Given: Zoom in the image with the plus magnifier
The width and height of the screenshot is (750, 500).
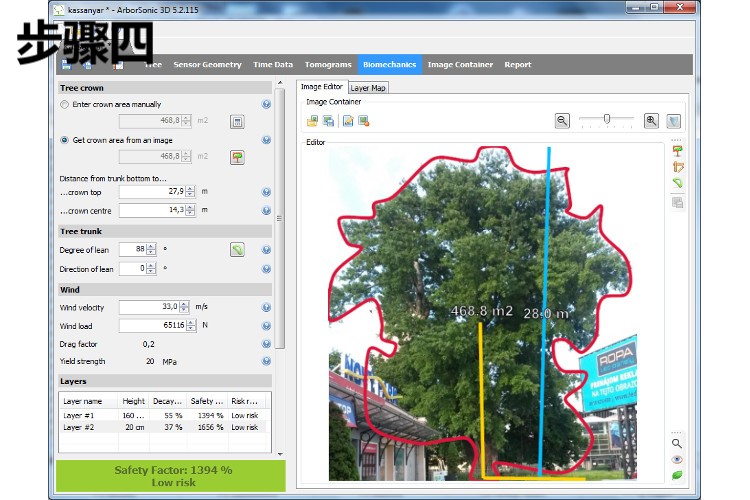Looking at the screenshot, I should 651,120.
